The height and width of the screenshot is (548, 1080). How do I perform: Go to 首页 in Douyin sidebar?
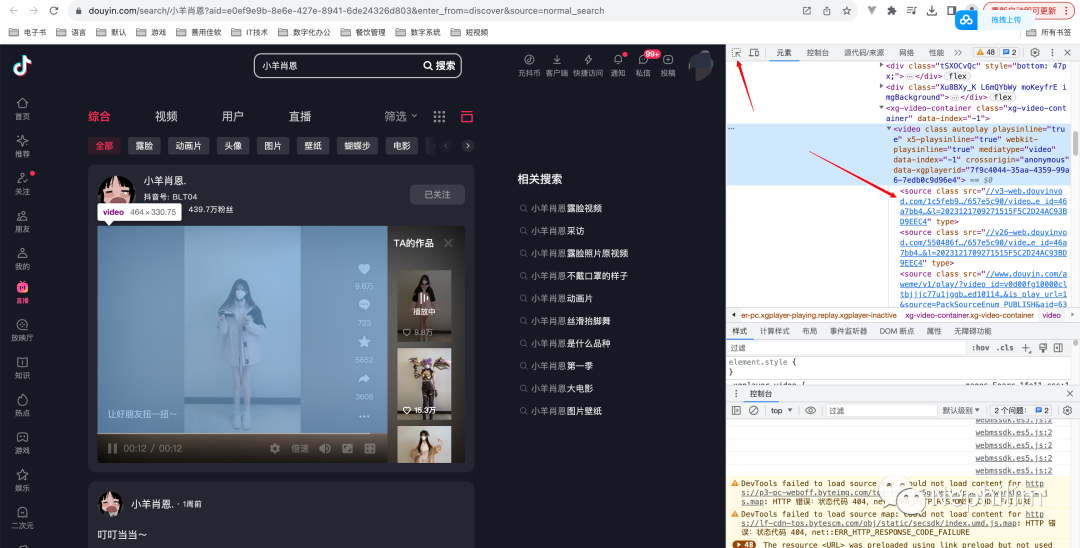click(x=23, y=109)
